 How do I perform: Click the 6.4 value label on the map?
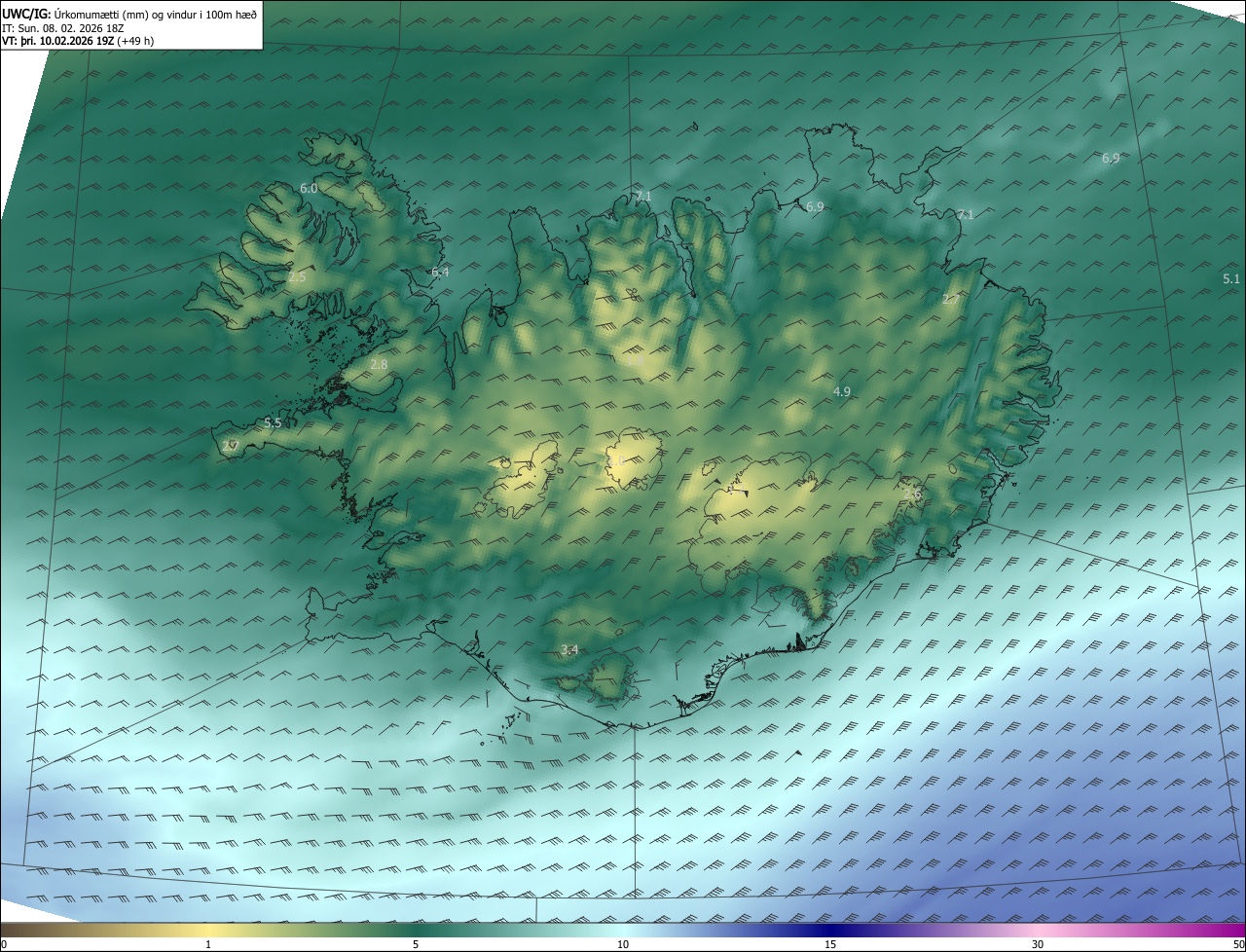pos(440,273)
